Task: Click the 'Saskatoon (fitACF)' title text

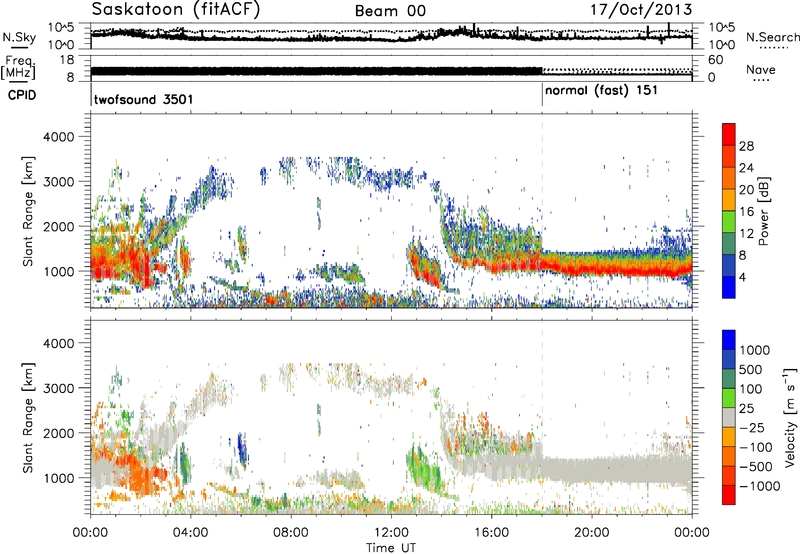Action: click(176, 10)
